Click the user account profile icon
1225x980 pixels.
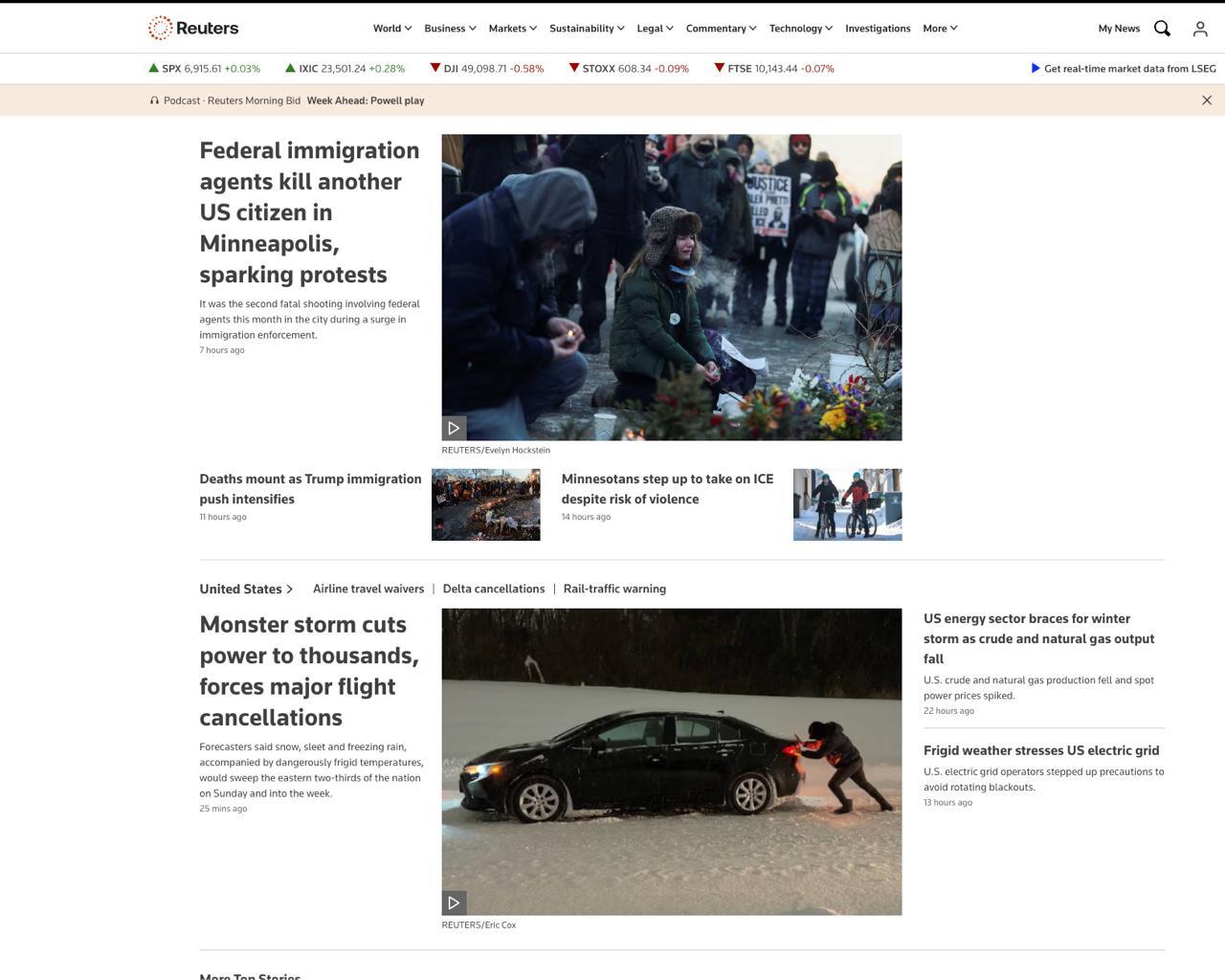(x=1200, y=29)
